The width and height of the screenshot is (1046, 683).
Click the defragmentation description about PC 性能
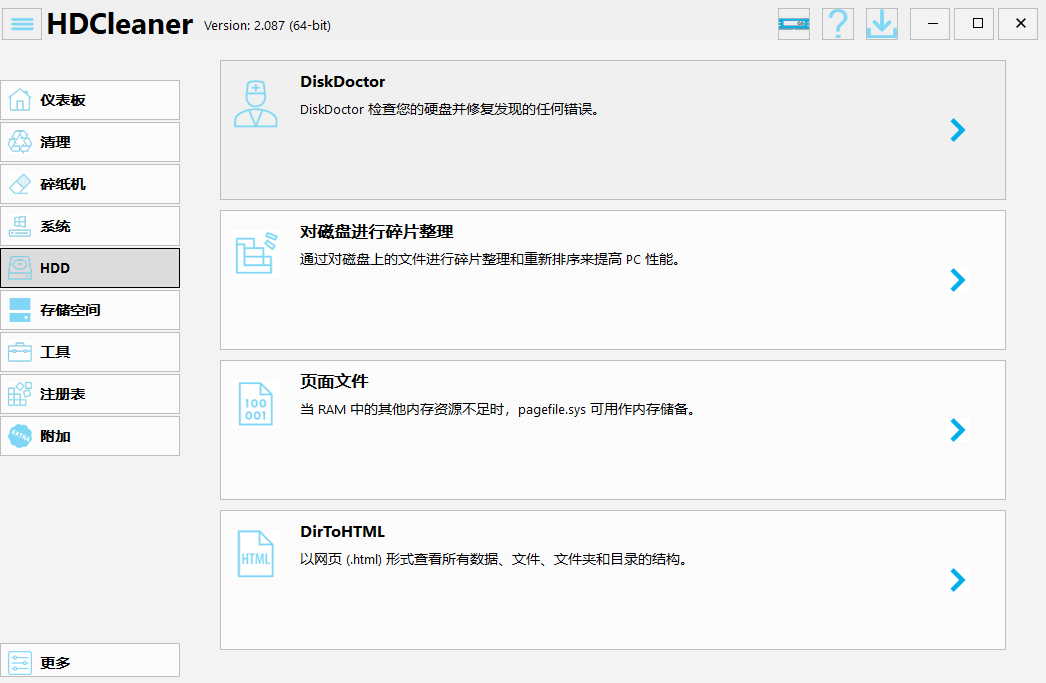[490, 259]
